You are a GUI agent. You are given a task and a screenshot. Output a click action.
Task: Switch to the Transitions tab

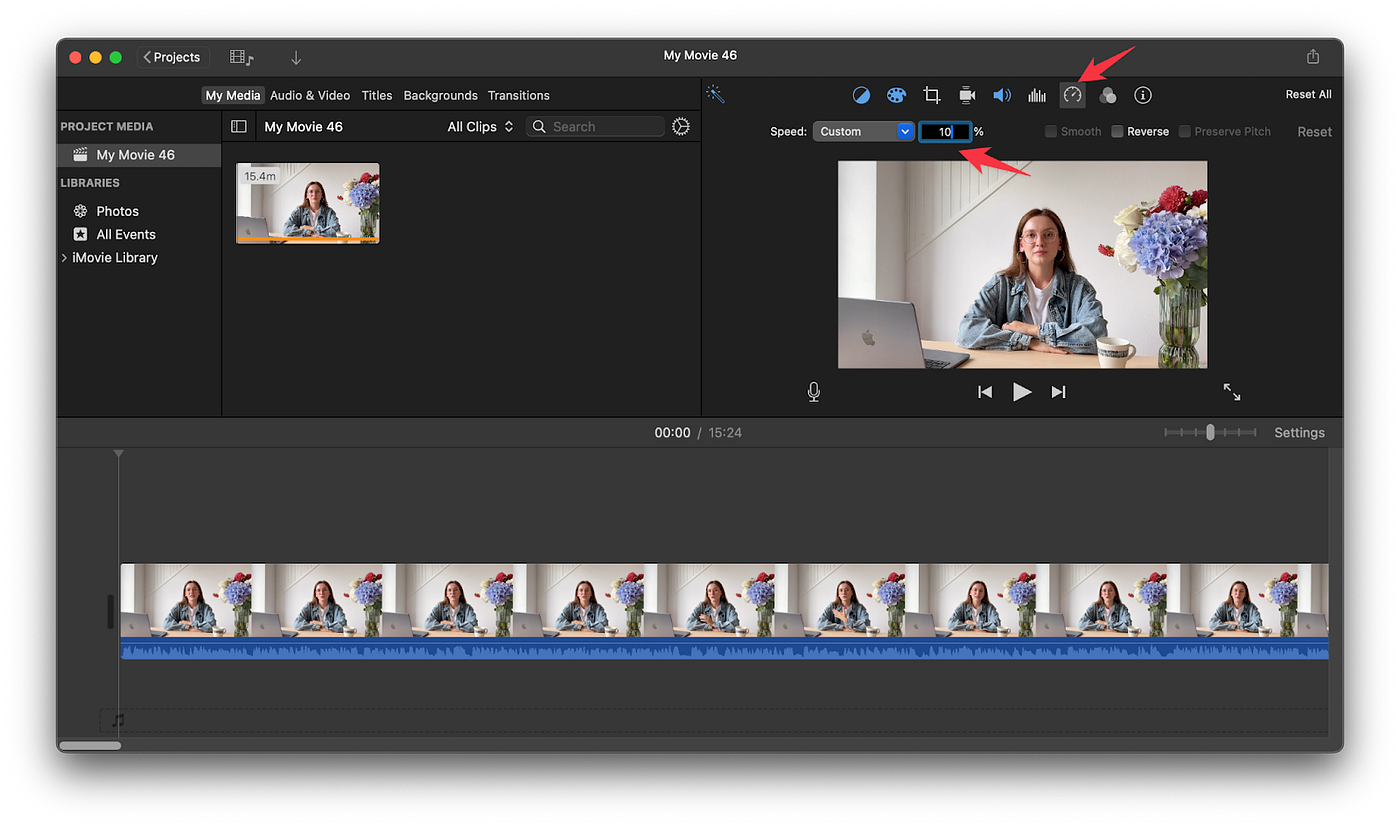point(518,95)
